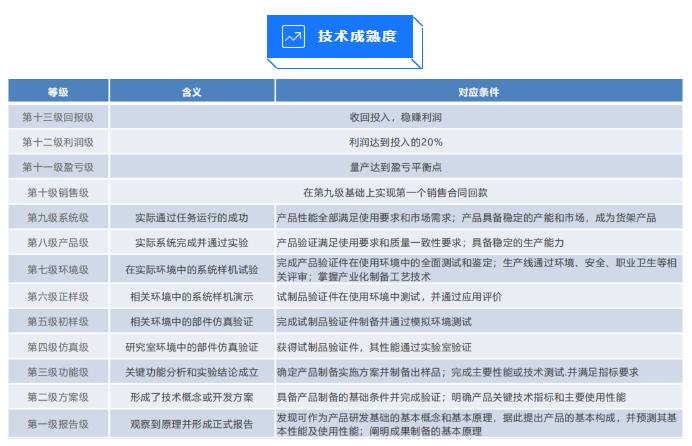Viewport: 692px width, 446px height.
Task: Click the 第十一级盈亏级 row label
Action: pos(58,166)
